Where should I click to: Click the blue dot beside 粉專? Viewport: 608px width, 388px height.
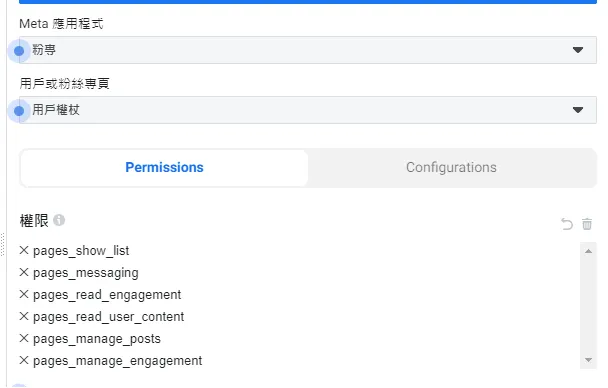coord(19,51)
